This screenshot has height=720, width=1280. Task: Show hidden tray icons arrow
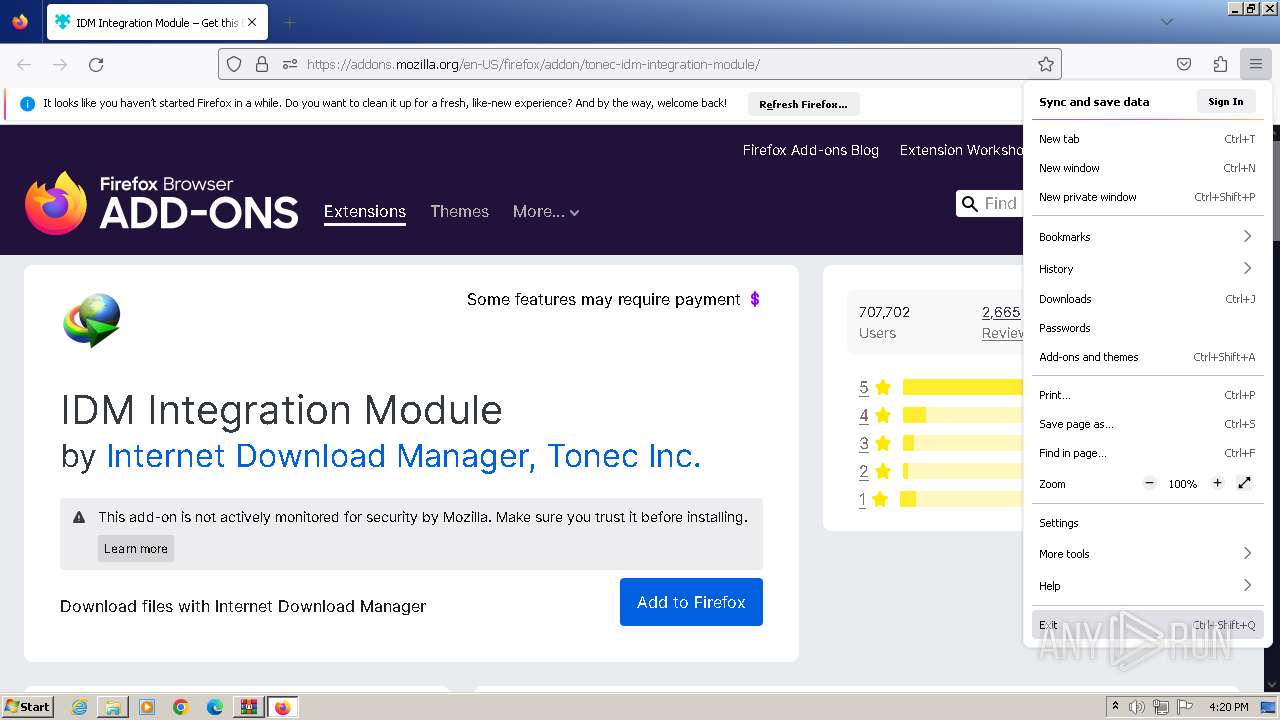pos(1115,707)
